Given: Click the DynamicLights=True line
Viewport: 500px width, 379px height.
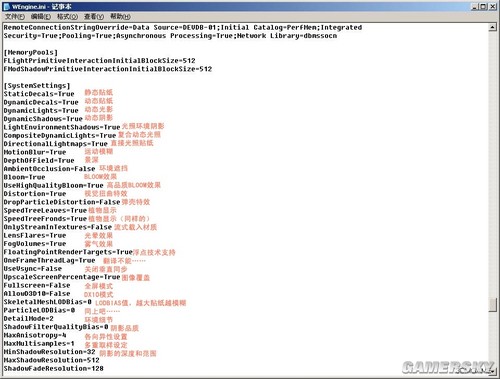Looking at the screenshot, I should [x=41, y=111].
